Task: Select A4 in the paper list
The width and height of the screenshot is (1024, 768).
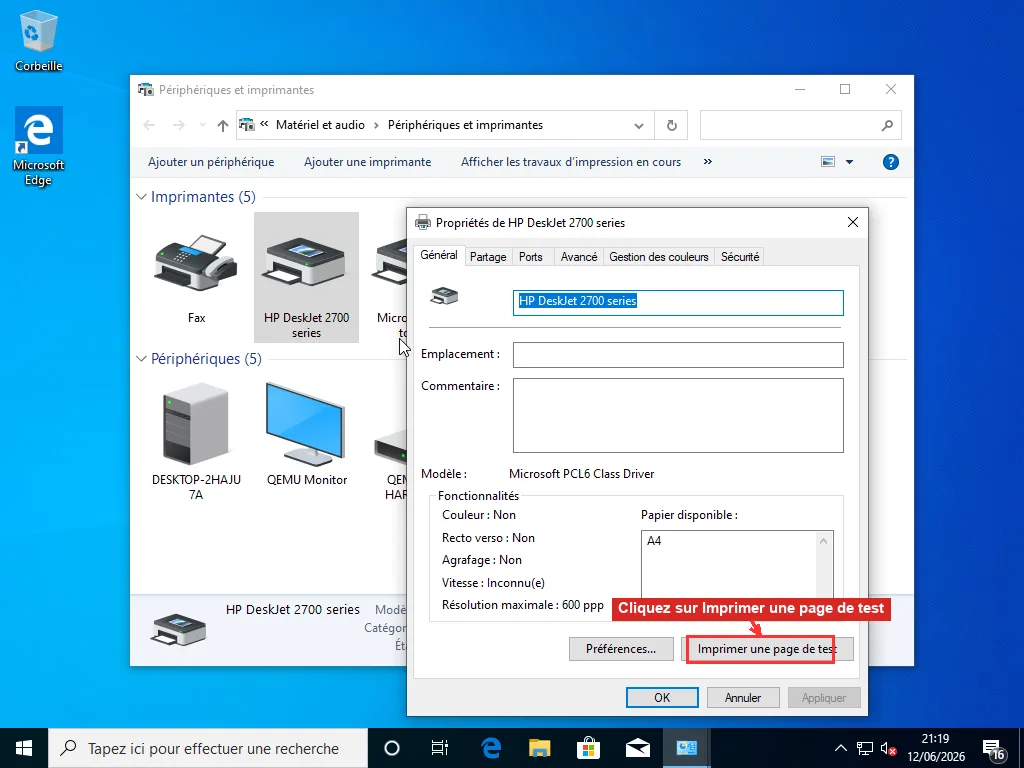Action: click(654, 541)
